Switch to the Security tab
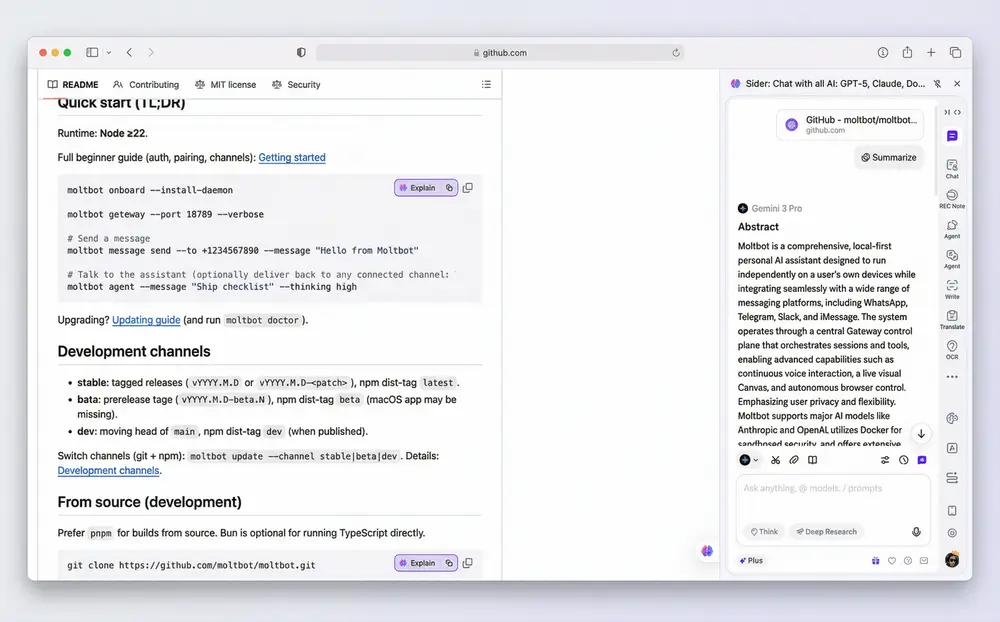The image size is (1000, 622). pyautogui.click(x=296, y=84)
